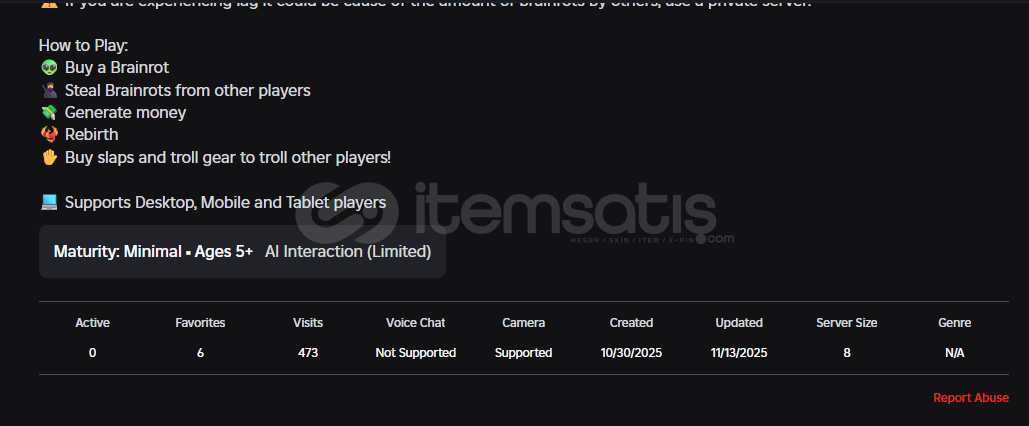This screenshot has width=1029, height=426.
Task: Click the phoenix emoji next to Rebirth
Action: tap(49, 135)
